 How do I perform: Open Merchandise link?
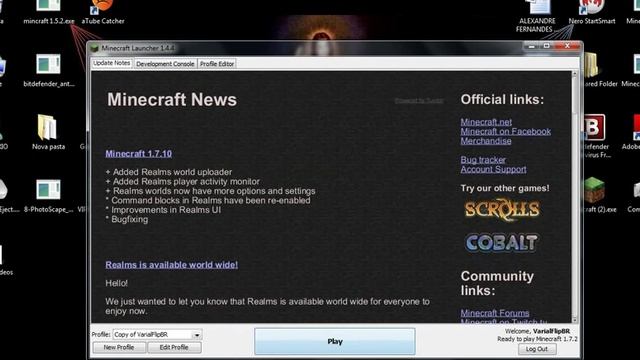pos(486,141)
